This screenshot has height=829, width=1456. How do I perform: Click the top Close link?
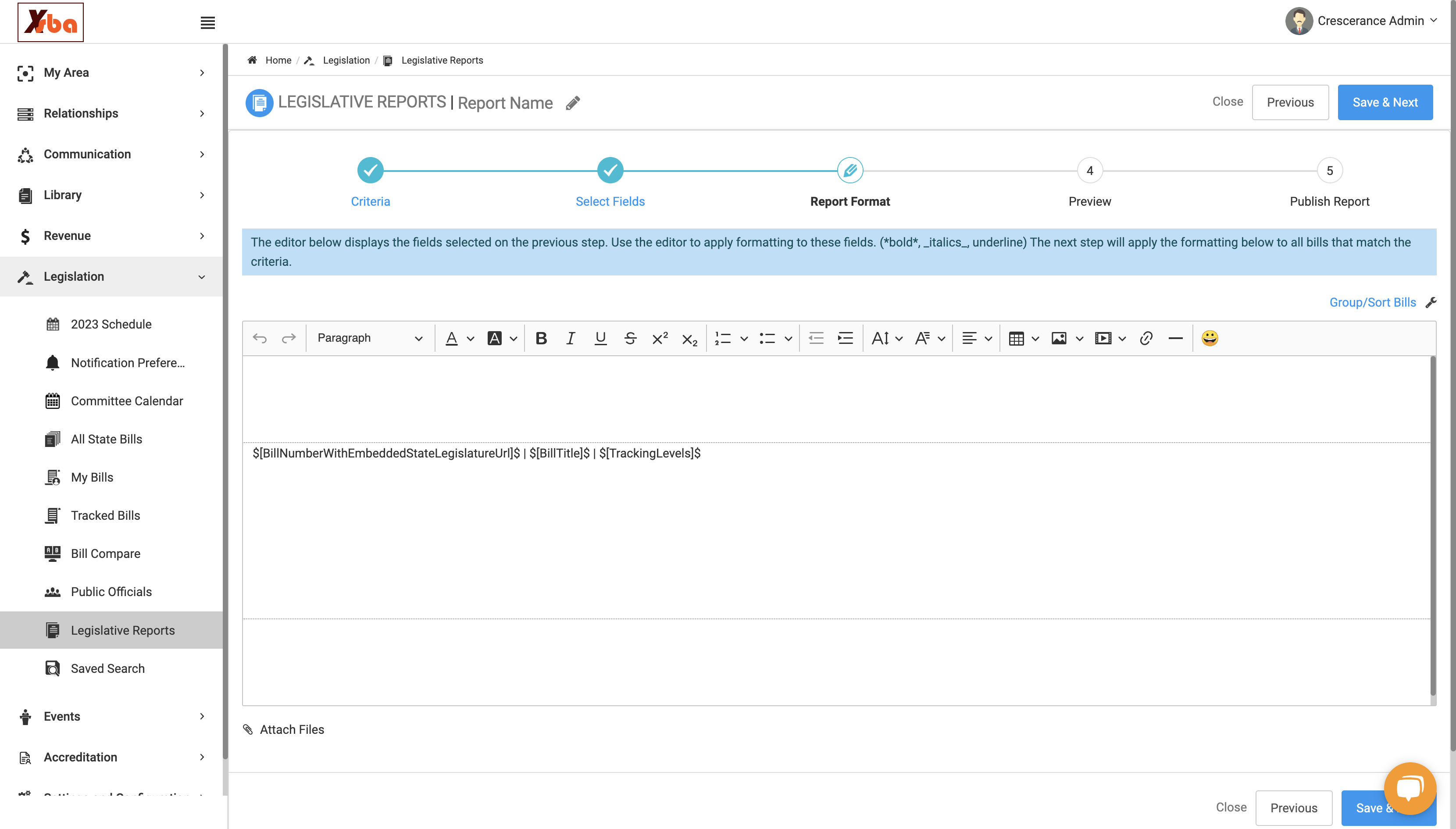pos(1228,101)
